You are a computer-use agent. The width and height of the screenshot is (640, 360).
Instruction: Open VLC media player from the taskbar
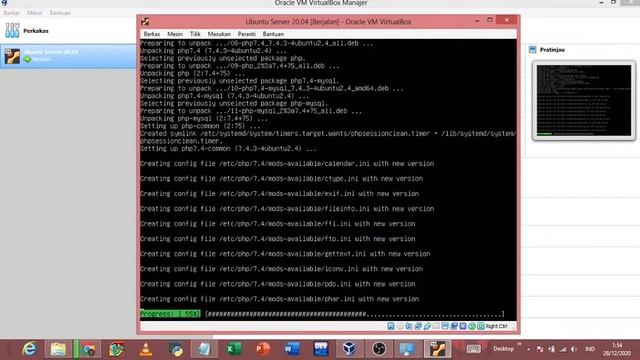pos(146,349)
